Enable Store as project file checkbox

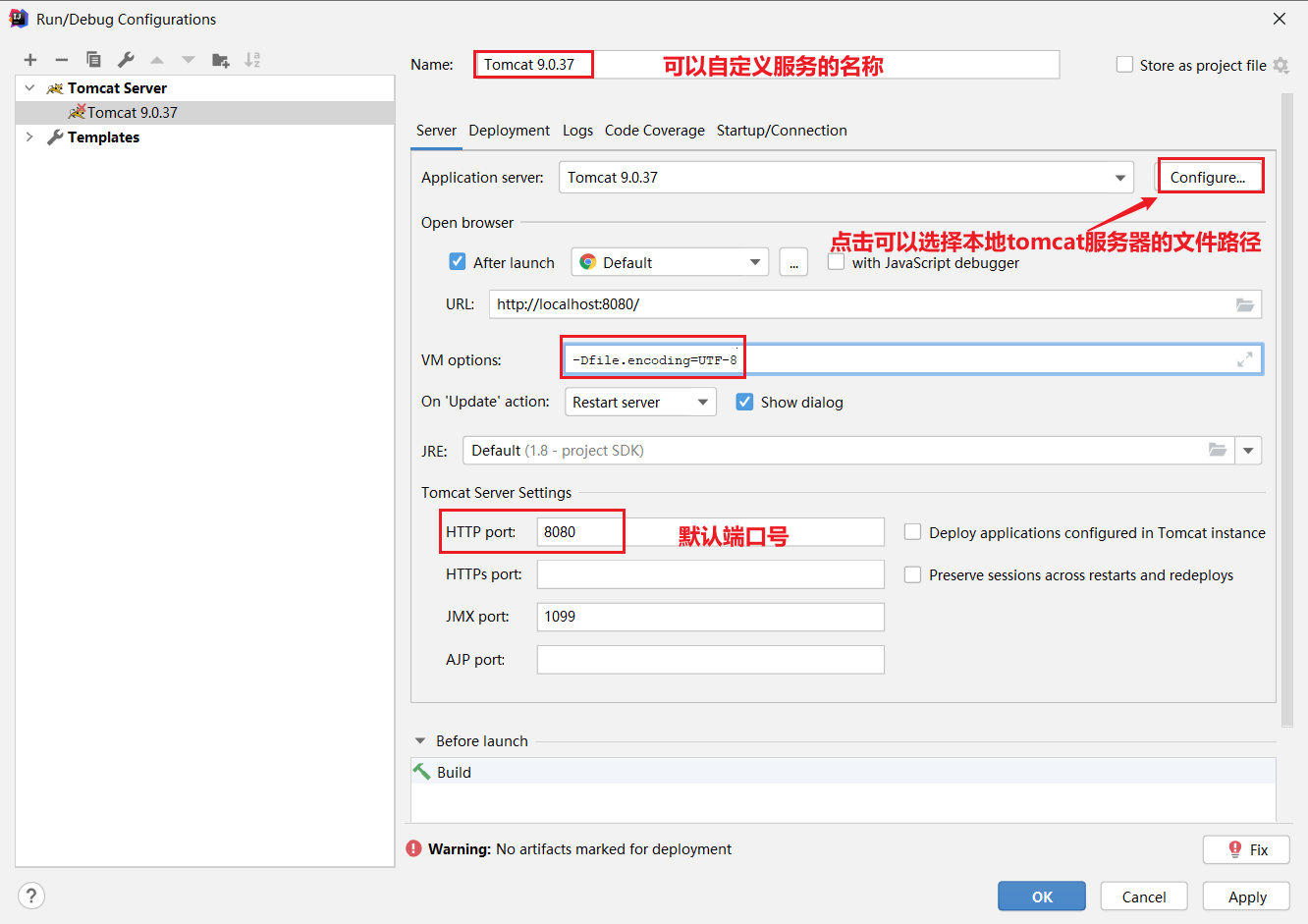1124,65
